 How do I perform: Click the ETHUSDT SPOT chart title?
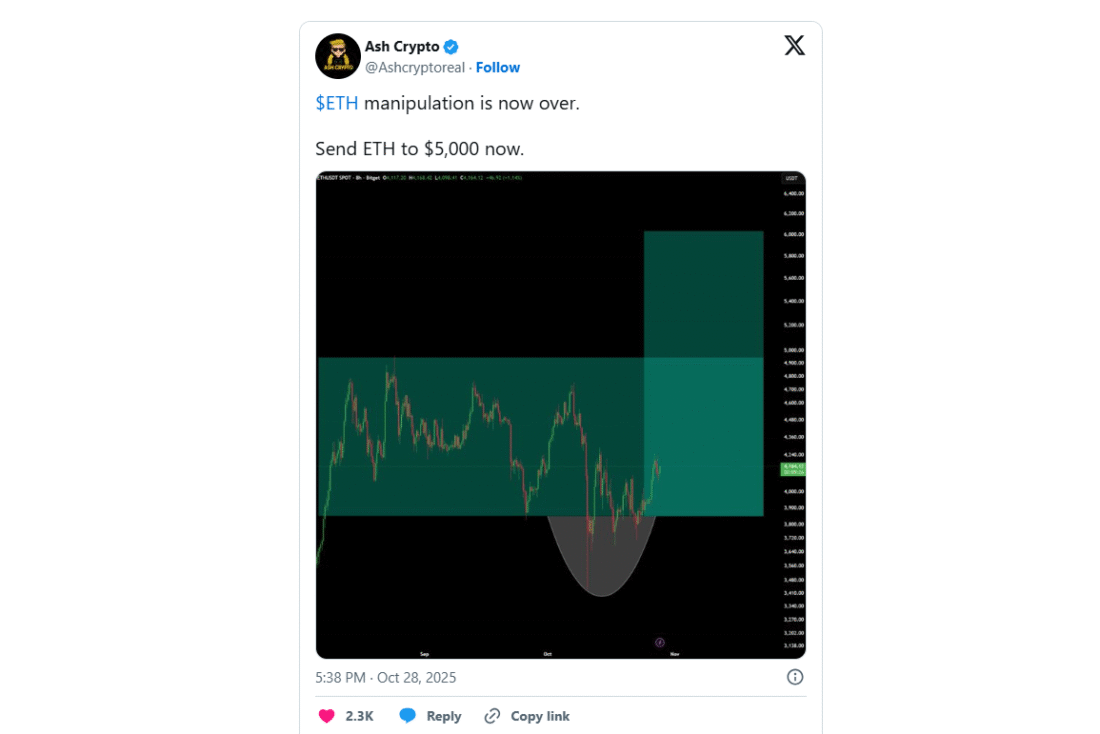point(333,178)
